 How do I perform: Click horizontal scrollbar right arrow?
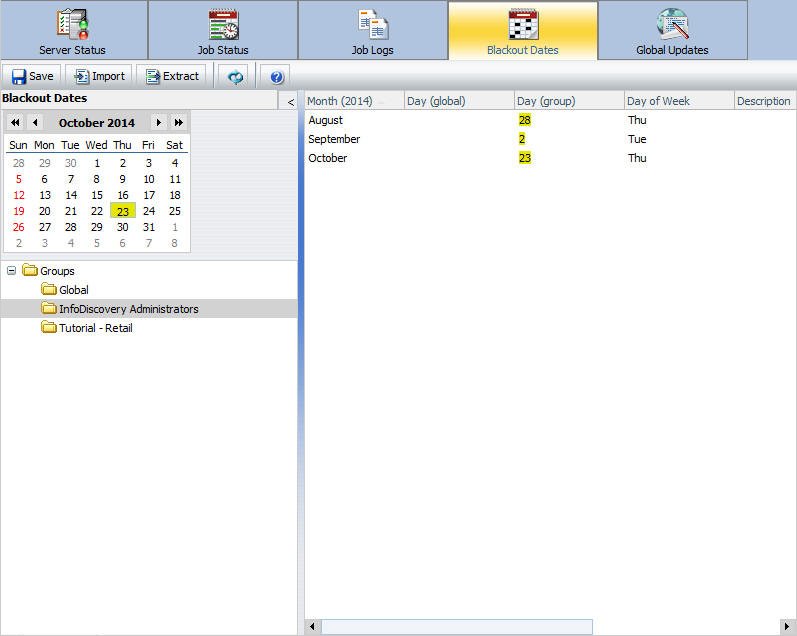point(787,626)
